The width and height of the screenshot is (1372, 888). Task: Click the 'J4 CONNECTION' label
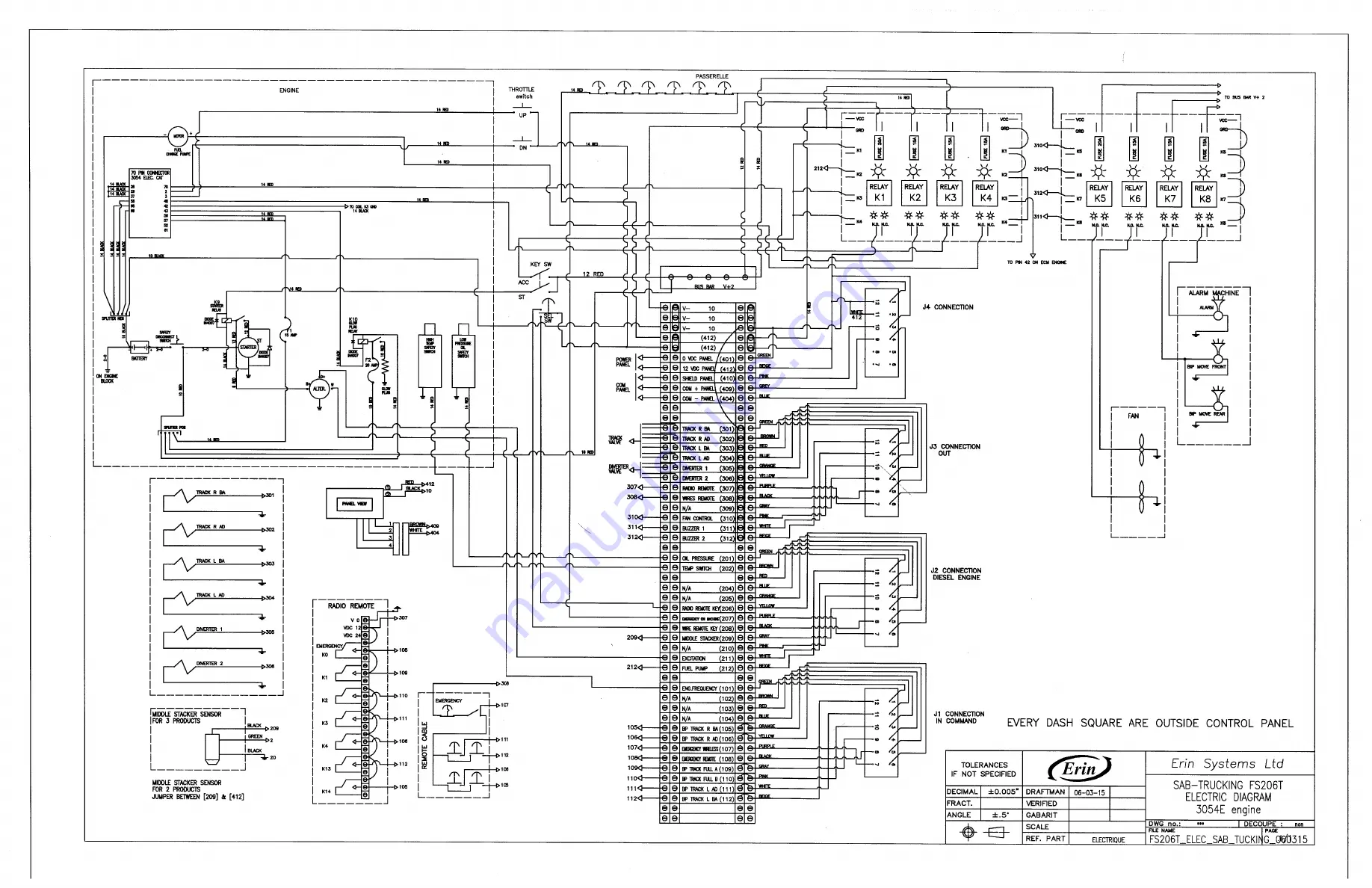point(948,307)
